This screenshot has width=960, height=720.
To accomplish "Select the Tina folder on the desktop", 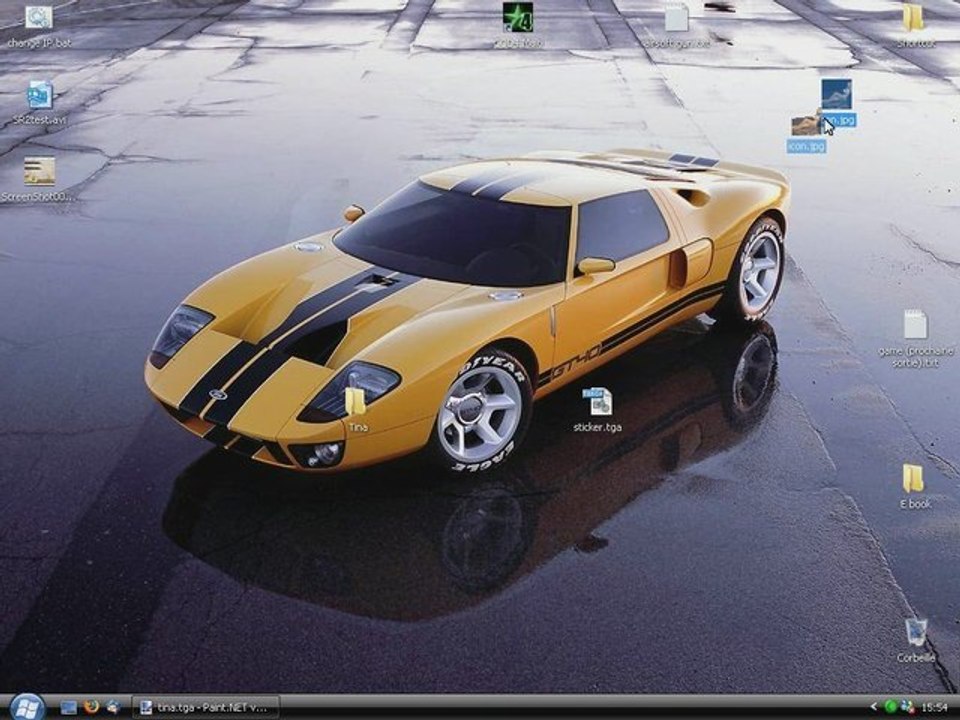I will point(355,402).
